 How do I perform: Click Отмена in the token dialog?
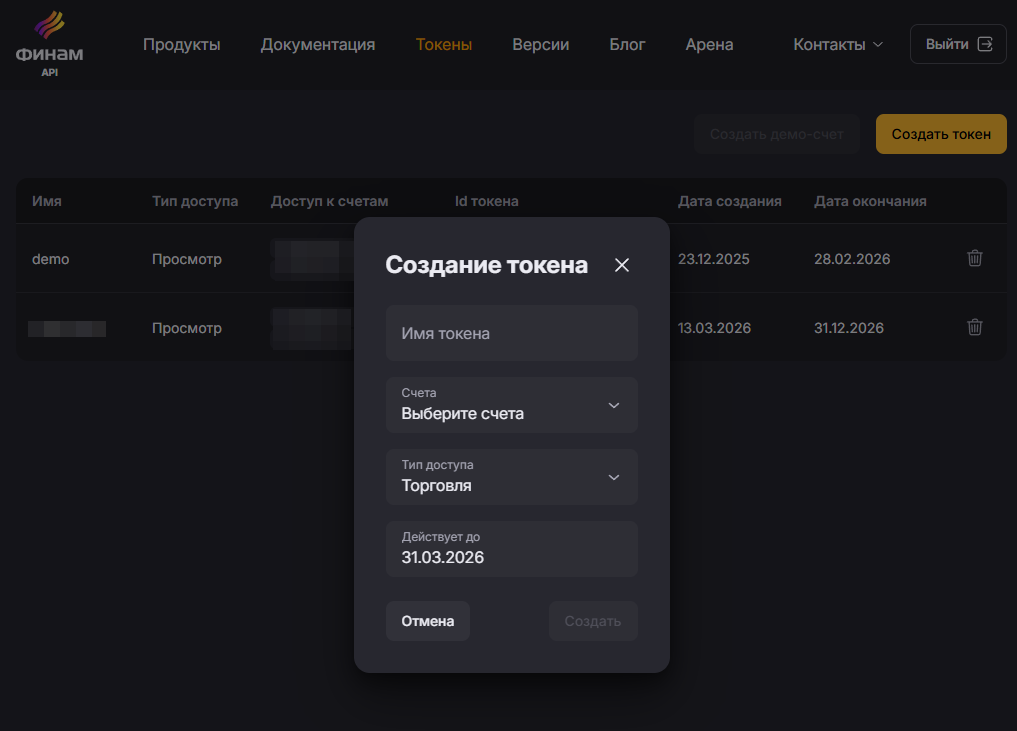point(427,620)
